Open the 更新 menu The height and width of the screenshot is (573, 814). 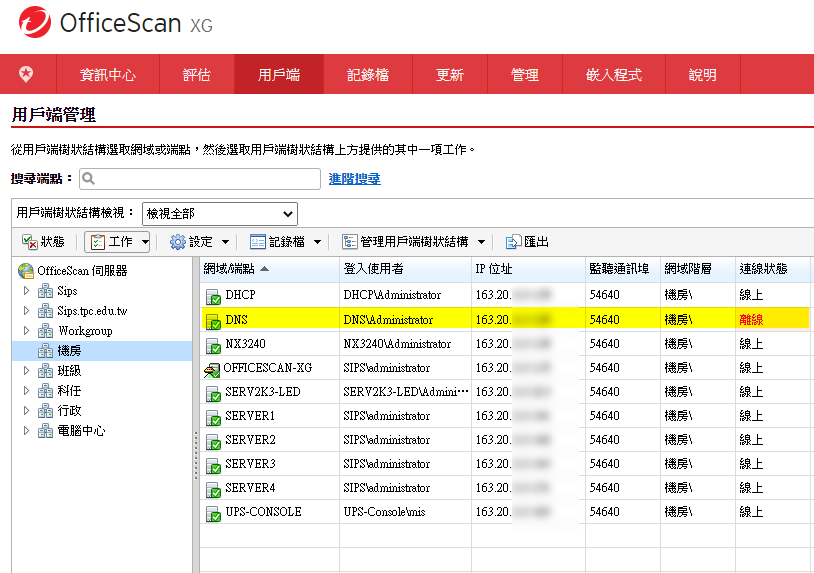click(x=450, y=74)
